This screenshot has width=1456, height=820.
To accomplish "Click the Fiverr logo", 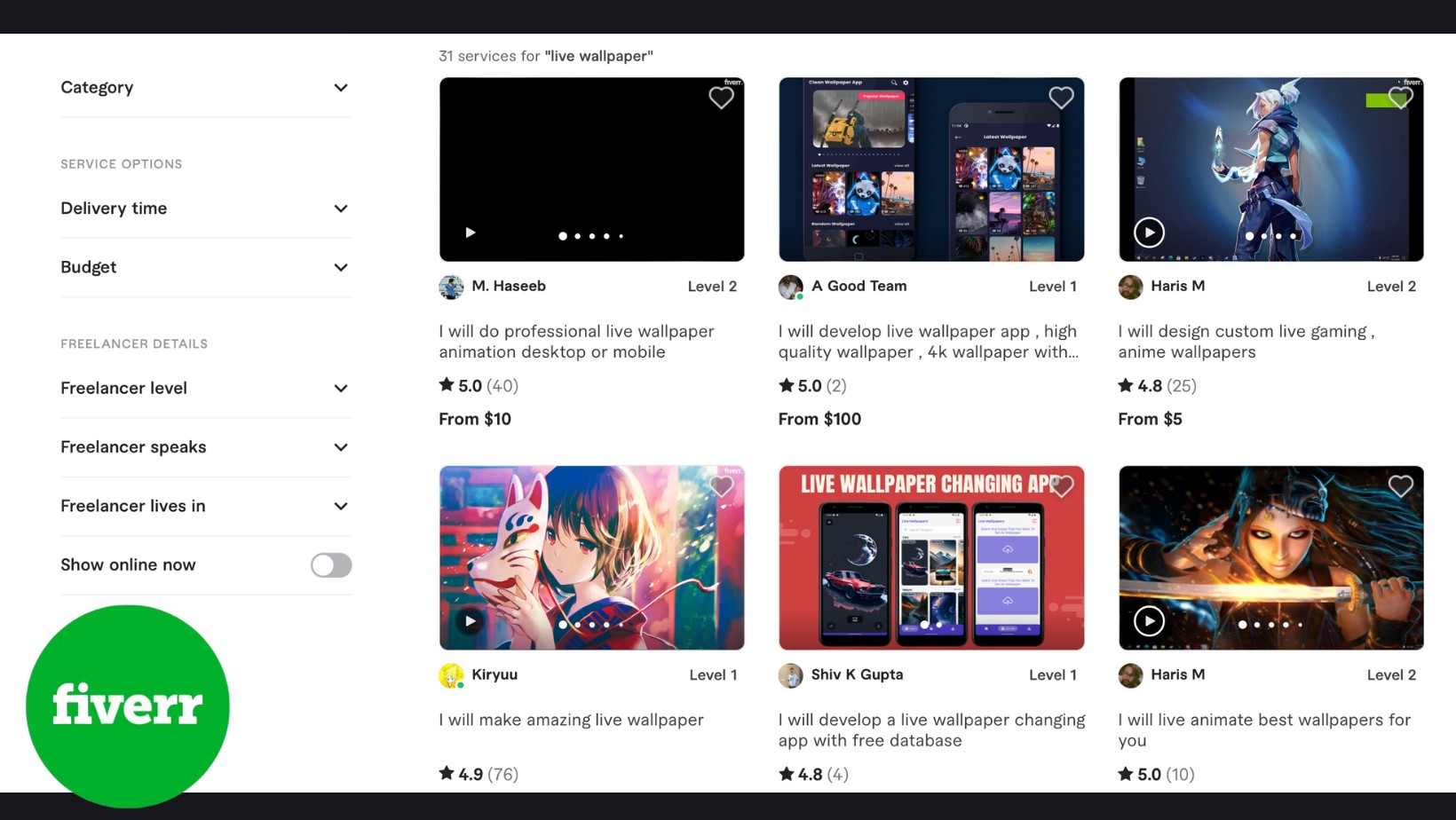I will pos(128,706).
